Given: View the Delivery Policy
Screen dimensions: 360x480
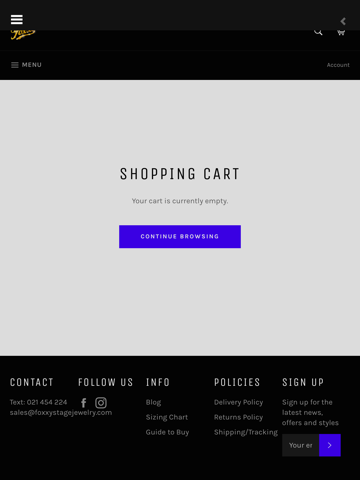Looking at the screenshot, I should point(238,402).
